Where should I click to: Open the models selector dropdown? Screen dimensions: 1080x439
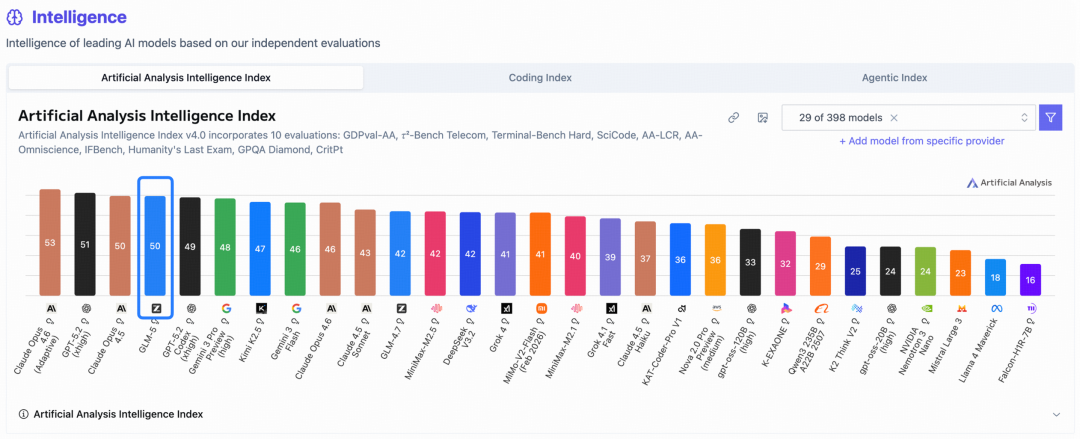coord(1024,118)
